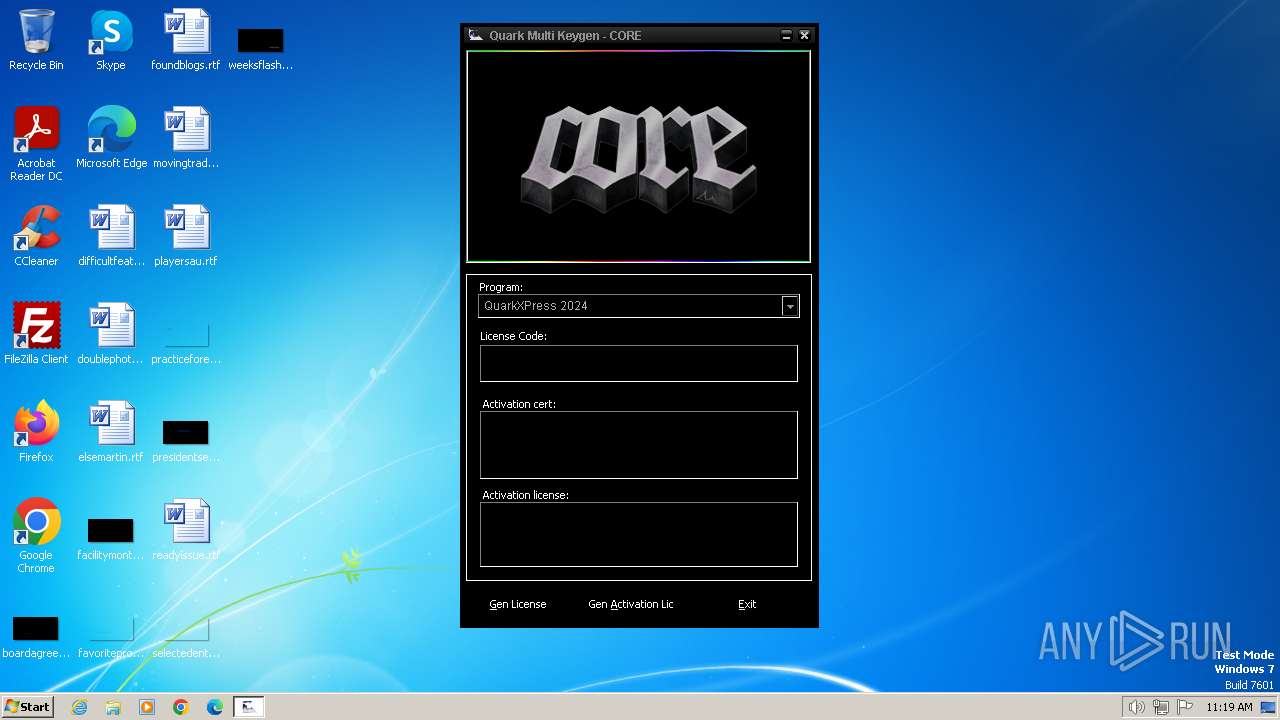Open Windows Media Player taskbar icon
Viewport: 1280px width, 720px height.
click(x=147, y=707)
